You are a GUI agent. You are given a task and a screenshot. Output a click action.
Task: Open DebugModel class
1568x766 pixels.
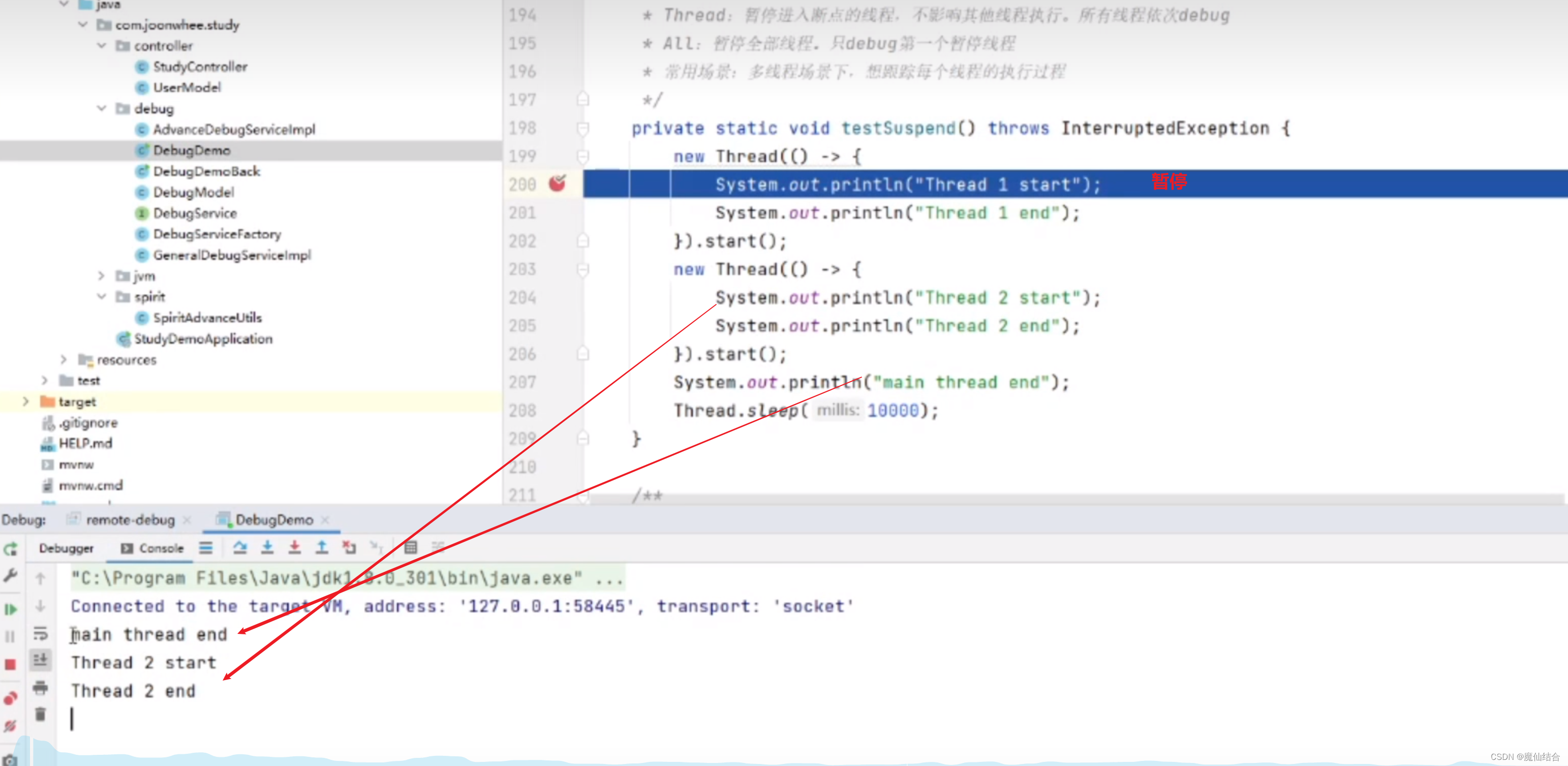pyautogui.click(x=193, y=193)
